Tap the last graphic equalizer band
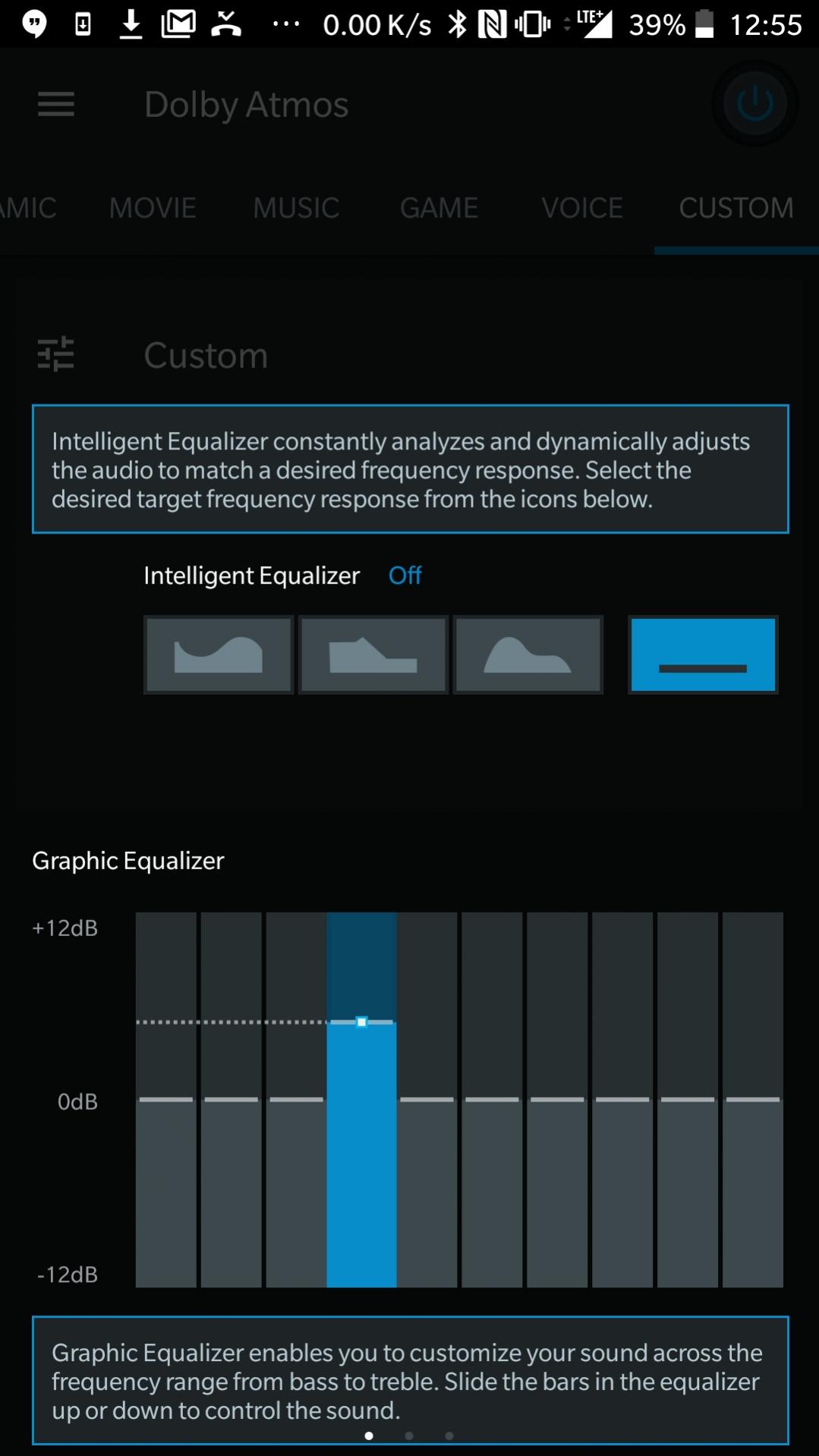The image size is (819, 1456). click(x=753, y=1099)
